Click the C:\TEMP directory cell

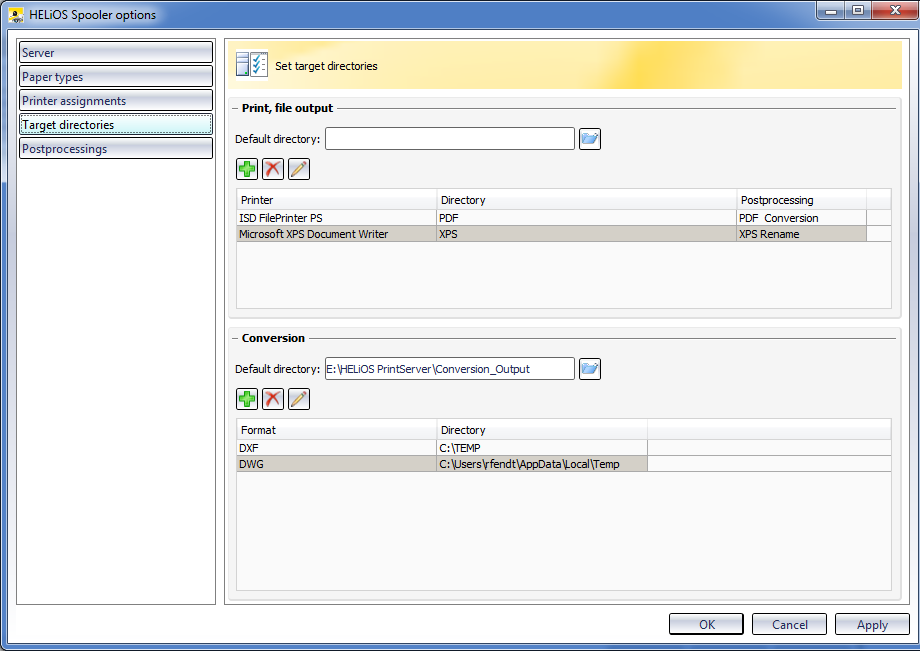coord(542,447)
